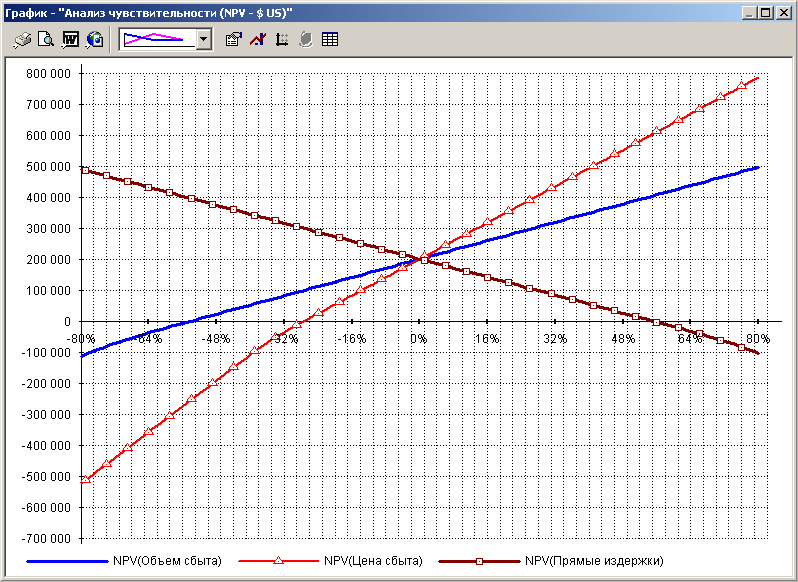Image resolution: width=798 pixels, height=582 pixels.
Task: Maximize the chart window
Action: (765, 13)
